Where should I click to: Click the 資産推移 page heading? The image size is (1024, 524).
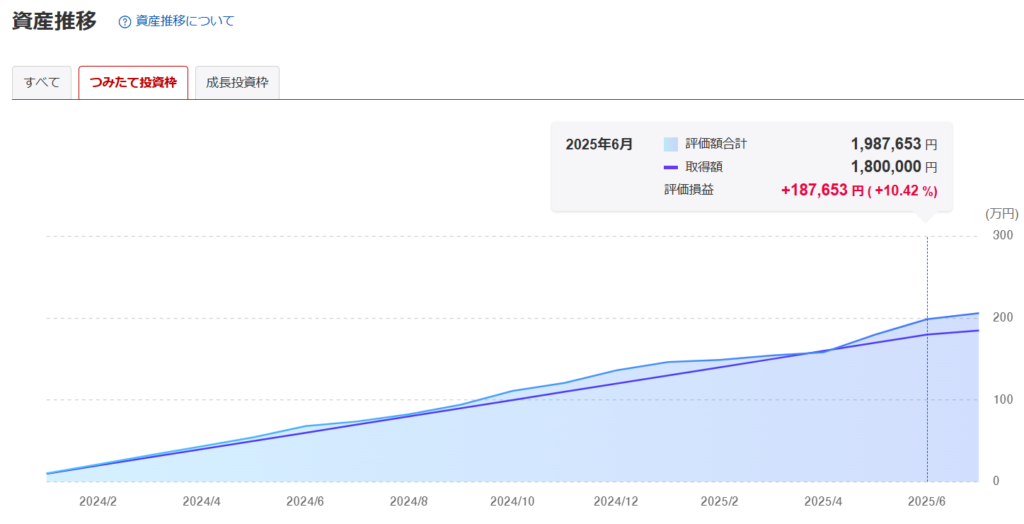point(54,21)
